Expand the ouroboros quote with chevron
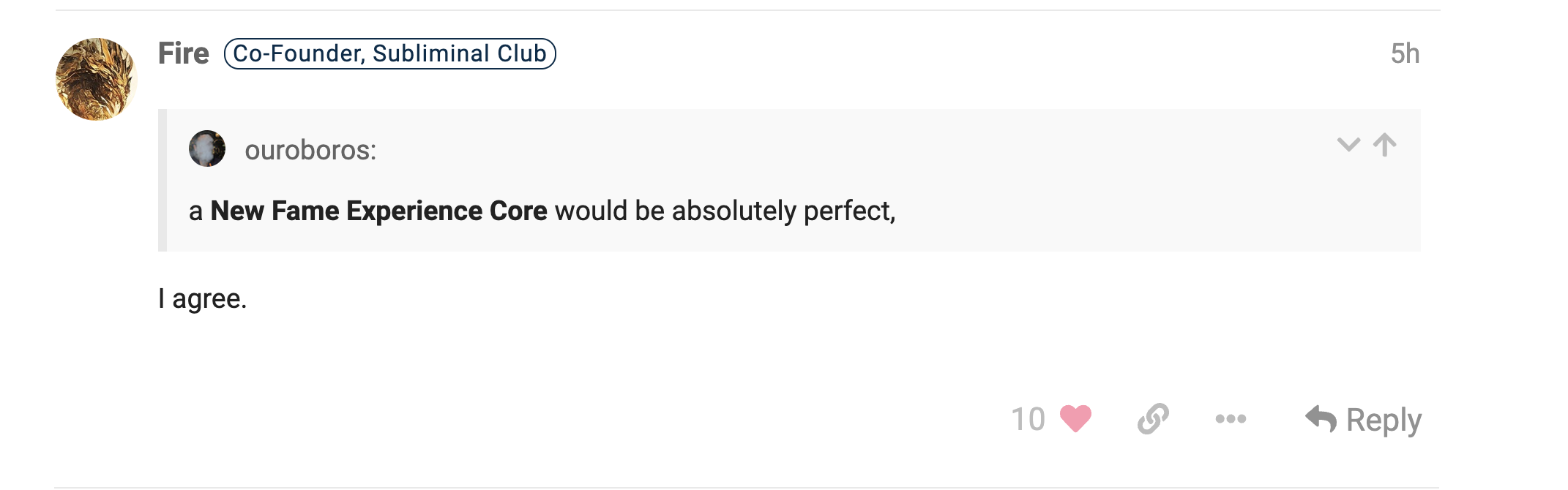 [1348, 145]
